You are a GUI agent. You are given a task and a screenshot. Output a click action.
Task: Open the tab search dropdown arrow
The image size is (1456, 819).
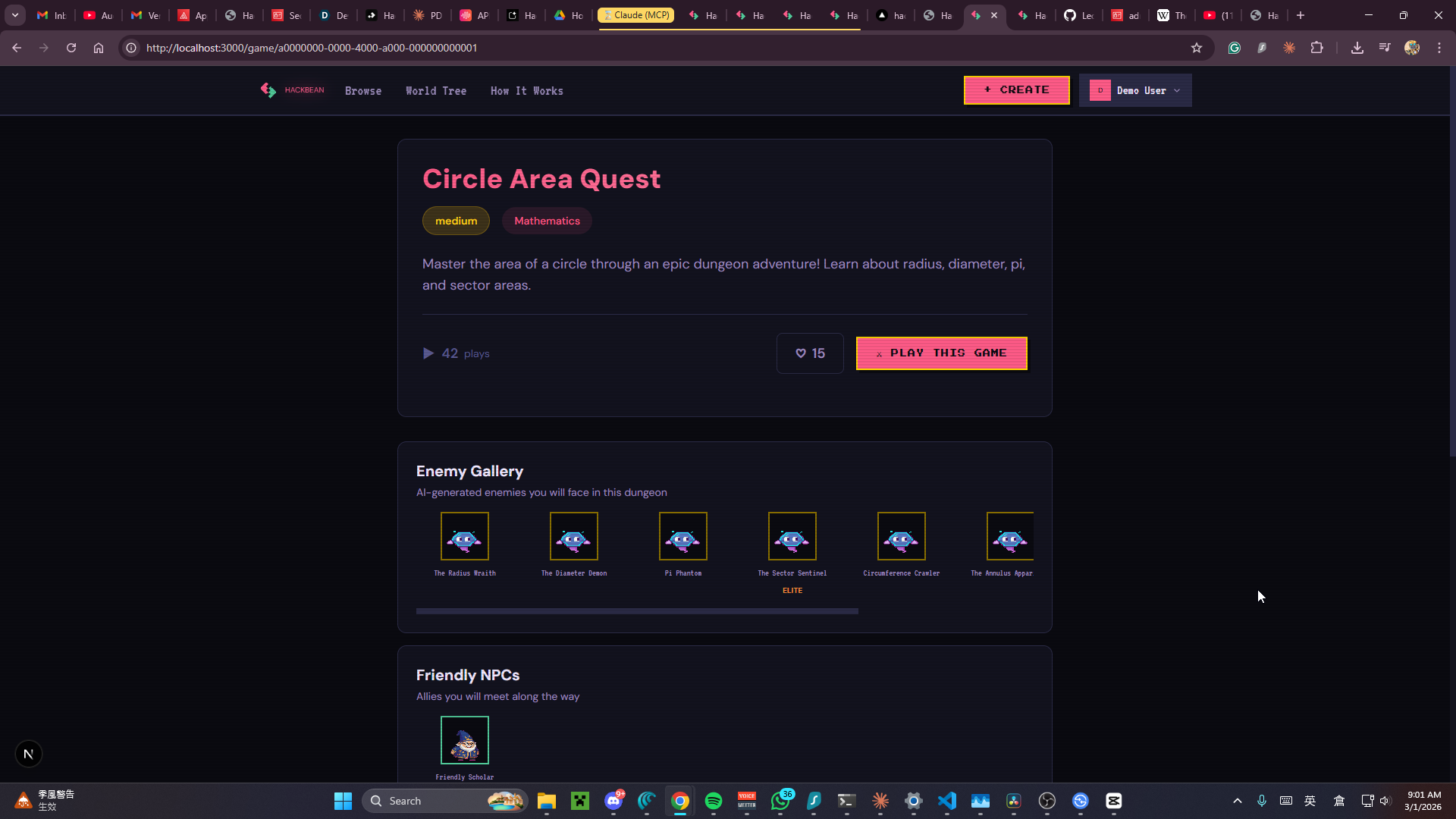coord(14,15)
